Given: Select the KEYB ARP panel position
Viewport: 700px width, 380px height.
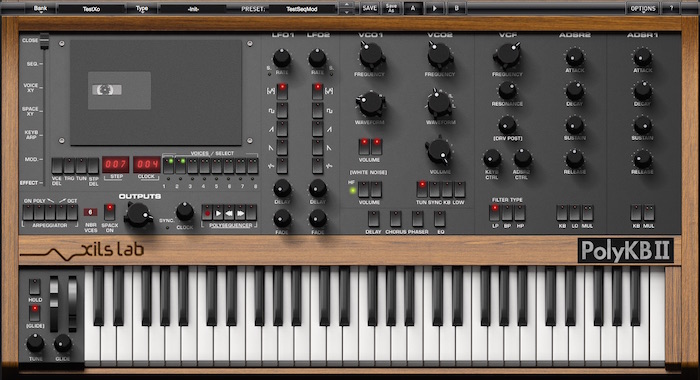Looking at the screenshot, I should point(32,135).
